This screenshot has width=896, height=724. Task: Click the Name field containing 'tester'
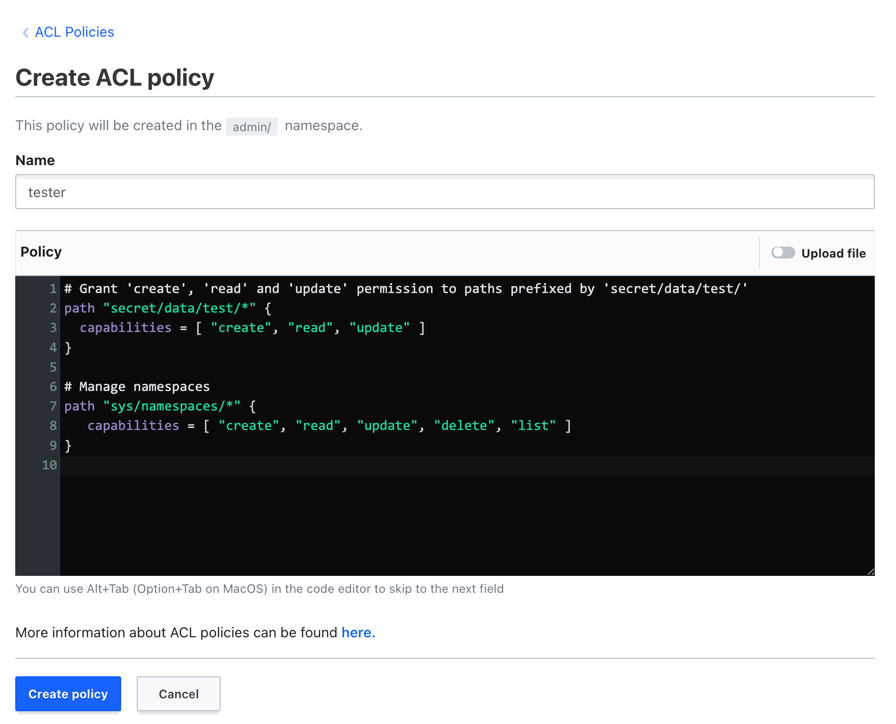click(x=444, y=192)
